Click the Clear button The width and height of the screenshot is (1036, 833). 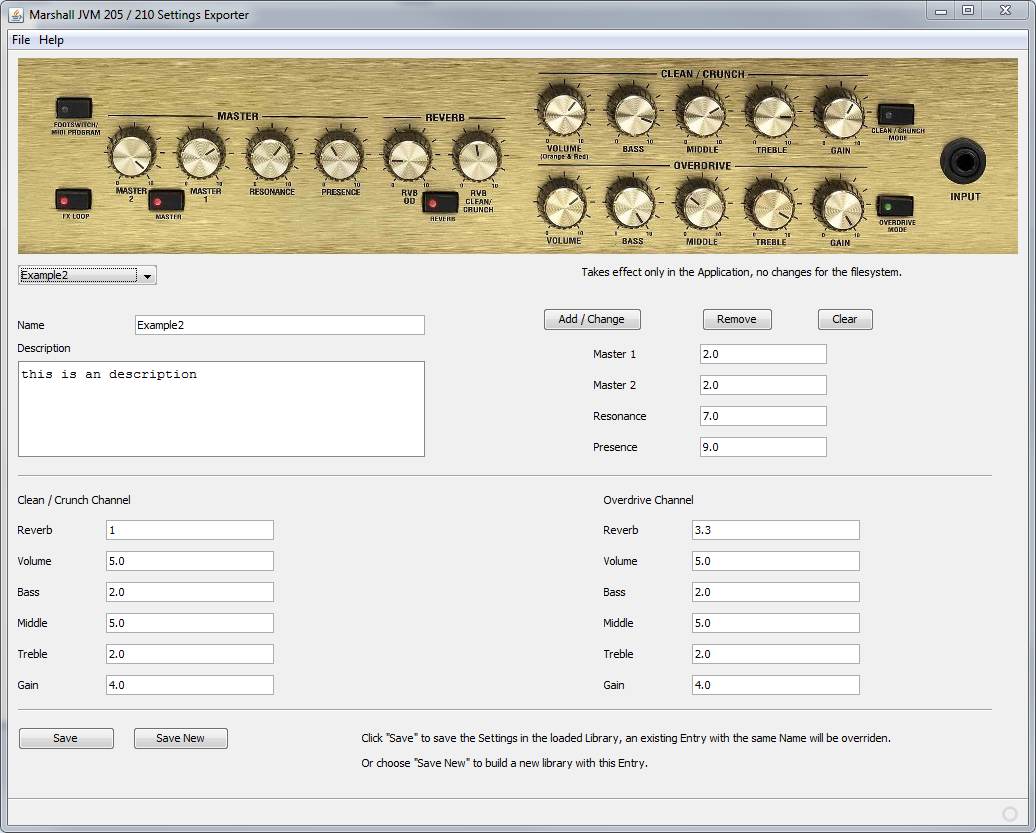pyautogui.click(x=845, y=319)
